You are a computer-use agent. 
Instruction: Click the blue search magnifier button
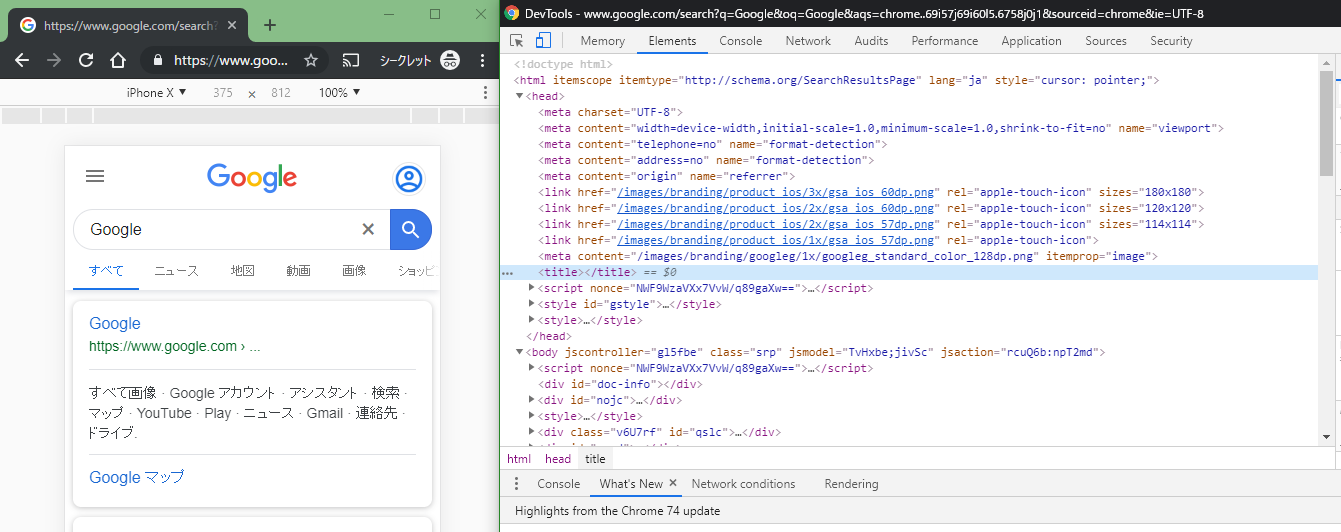(410, 230)
